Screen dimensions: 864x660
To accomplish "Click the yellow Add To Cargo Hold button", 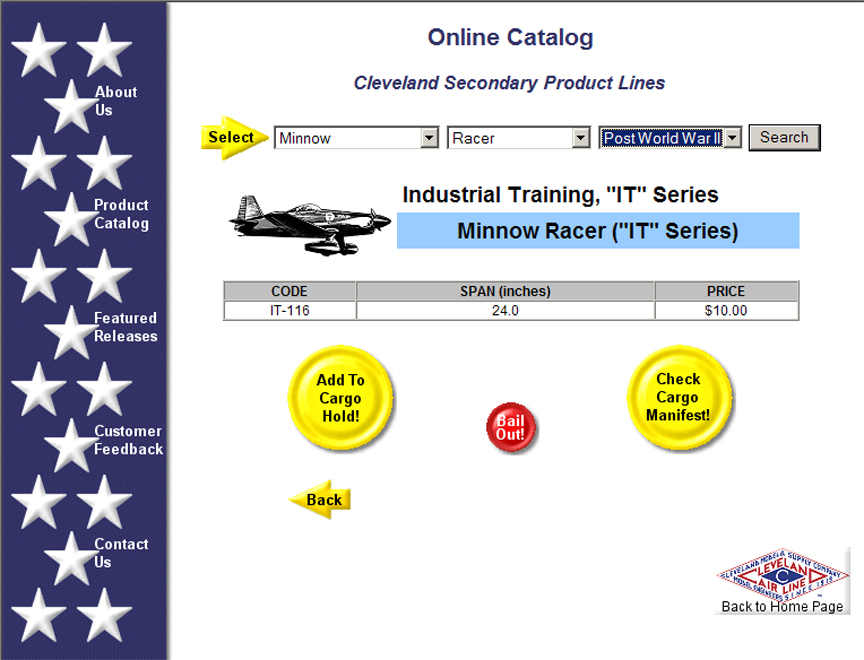I will pyautogui.click(x=341, y=398).
